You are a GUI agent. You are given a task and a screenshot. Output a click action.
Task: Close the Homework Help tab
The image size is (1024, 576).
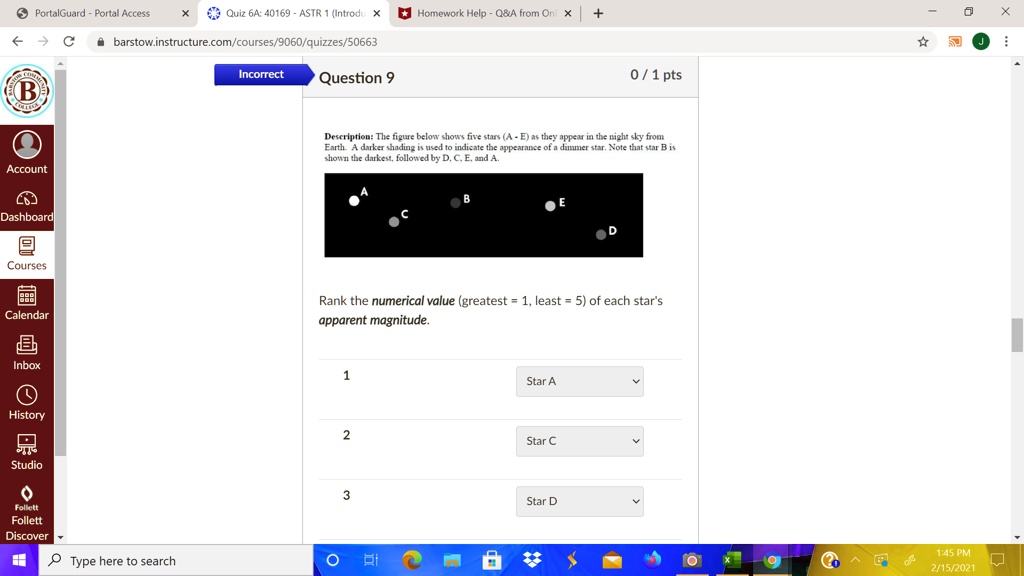click(568, 13)
